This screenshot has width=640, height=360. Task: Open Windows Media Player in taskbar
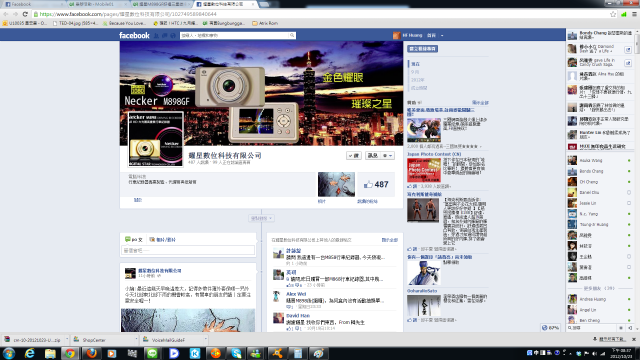click(111, 353)
